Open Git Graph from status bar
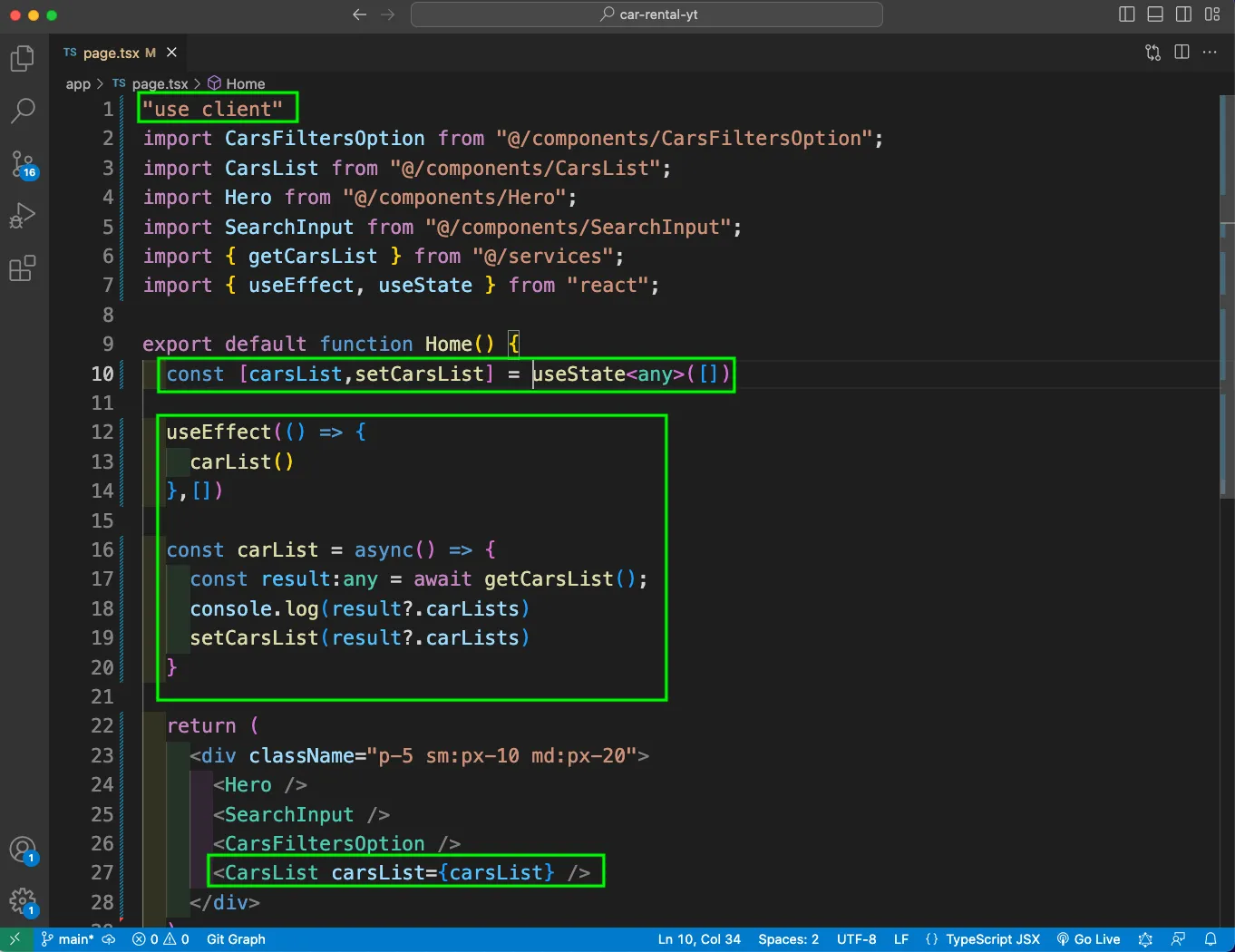The width and height of the screenshot is (1235, 952). (x=236, y=939)
